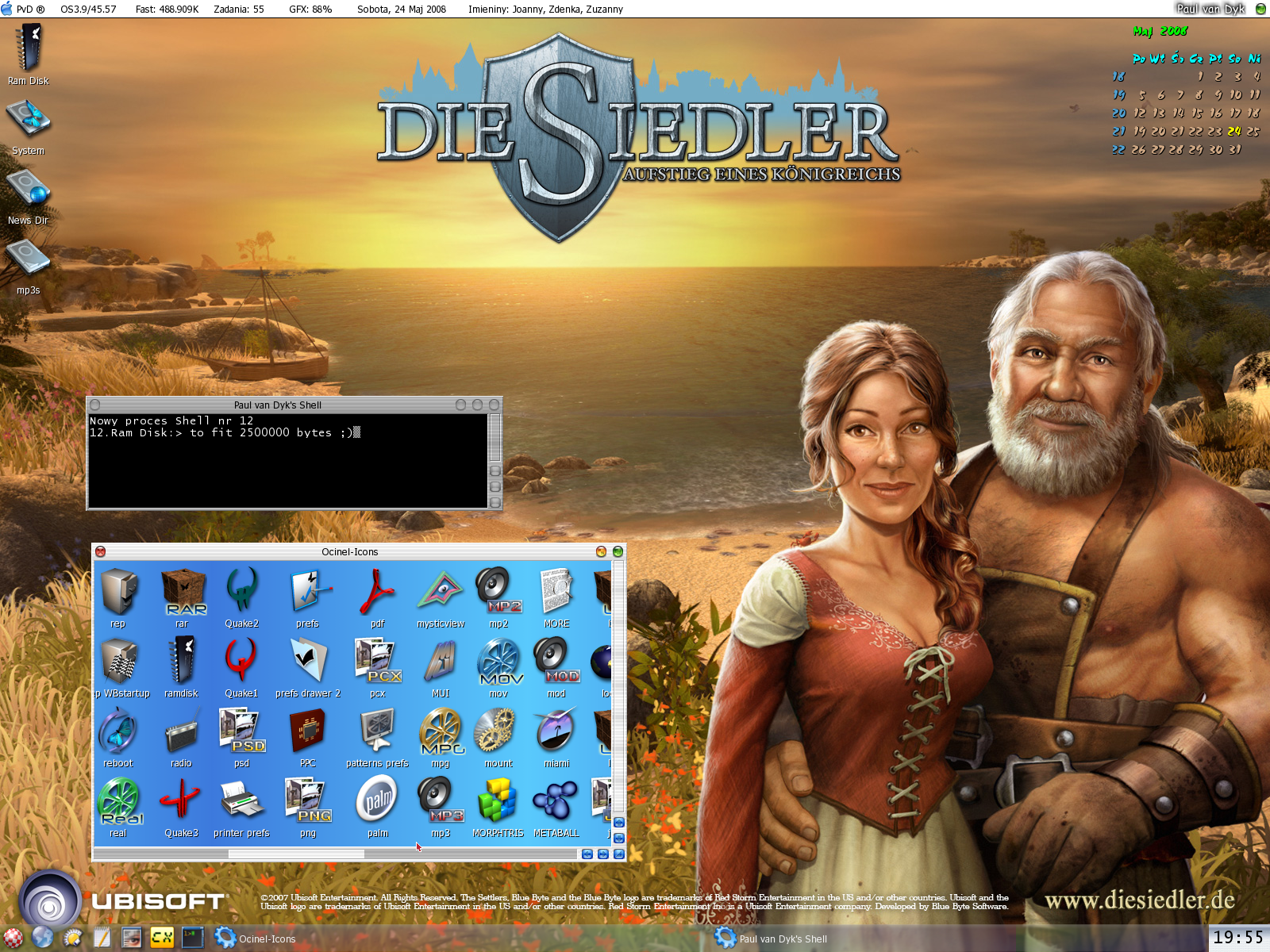Click Ocinel-Icons scroll left arrow

coord(587,854)
